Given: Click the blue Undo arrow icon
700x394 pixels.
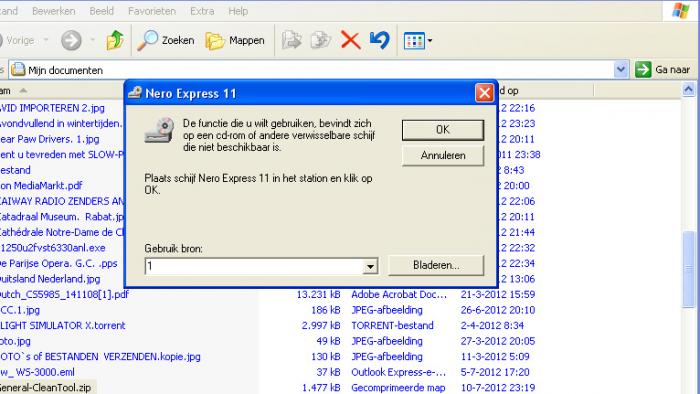Looking at the screenshot, I should click(380, 40).
